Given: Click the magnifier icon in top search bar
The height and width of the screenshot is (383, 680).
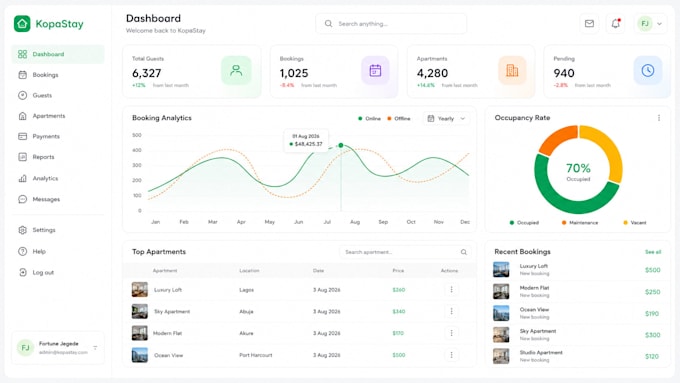Looking at the screenshot, I should [328, 23].
